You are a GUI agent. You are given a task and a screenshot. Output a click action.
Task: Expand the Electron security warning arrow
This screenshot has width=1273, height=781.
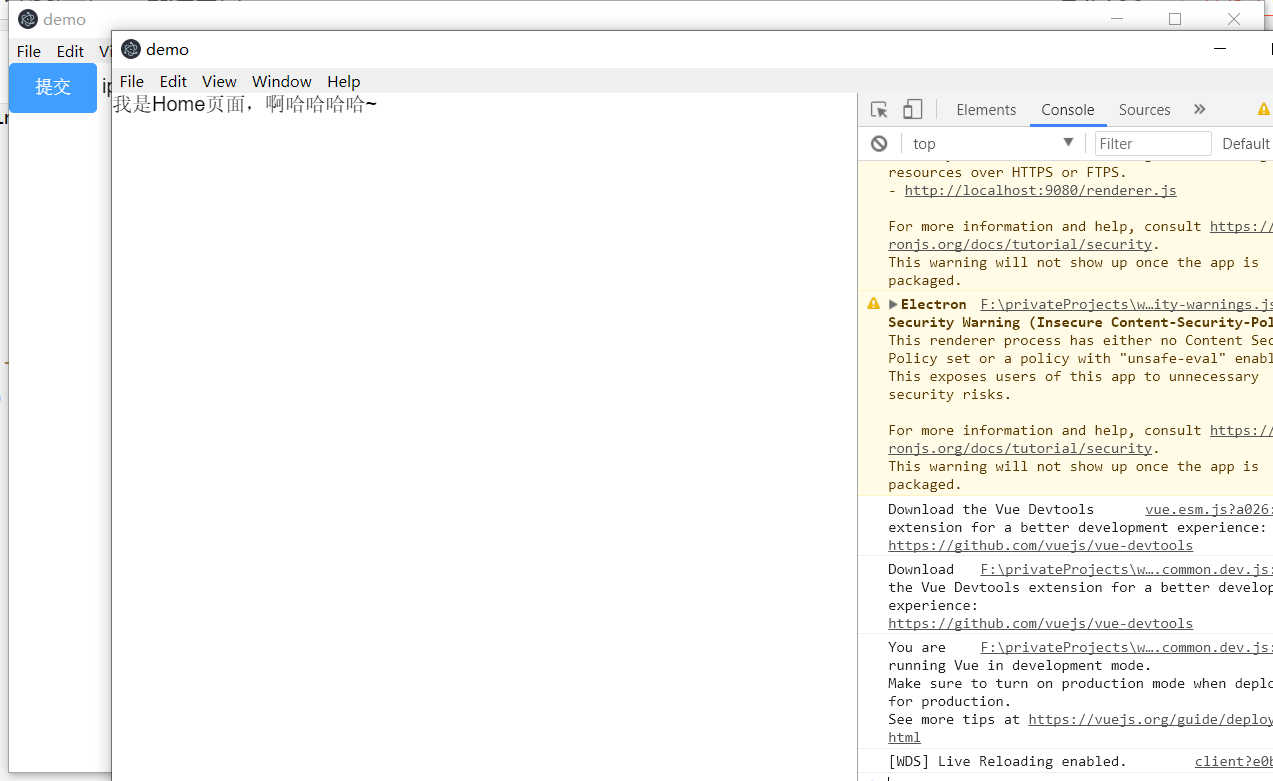click(x=893, y=304)
